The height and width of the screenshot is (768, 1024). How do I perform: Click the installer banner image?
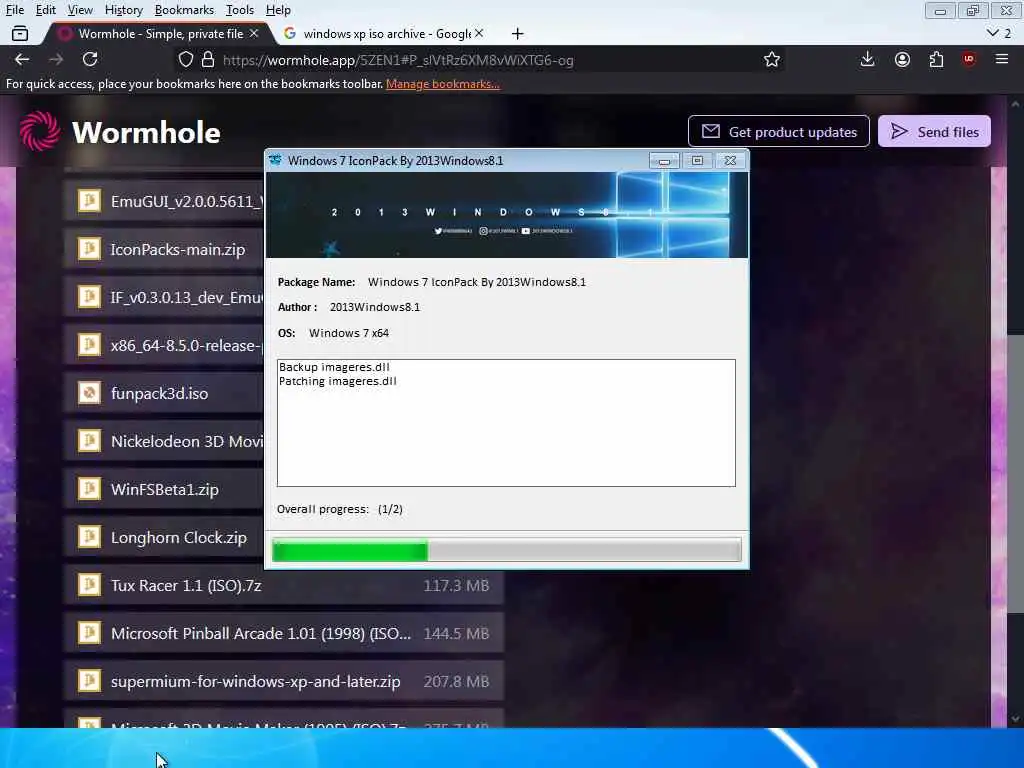506,215
